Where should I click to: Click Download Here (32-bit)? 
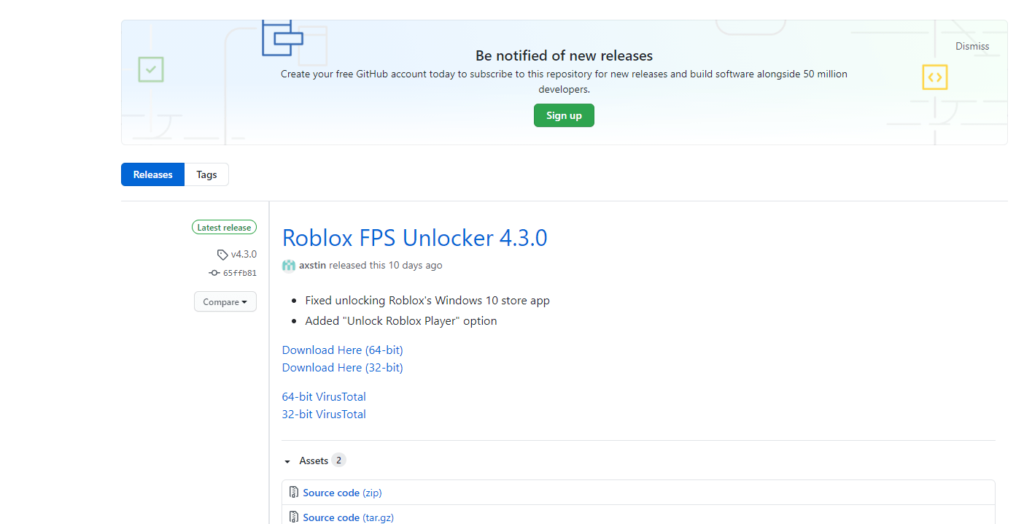coord(342,368)
